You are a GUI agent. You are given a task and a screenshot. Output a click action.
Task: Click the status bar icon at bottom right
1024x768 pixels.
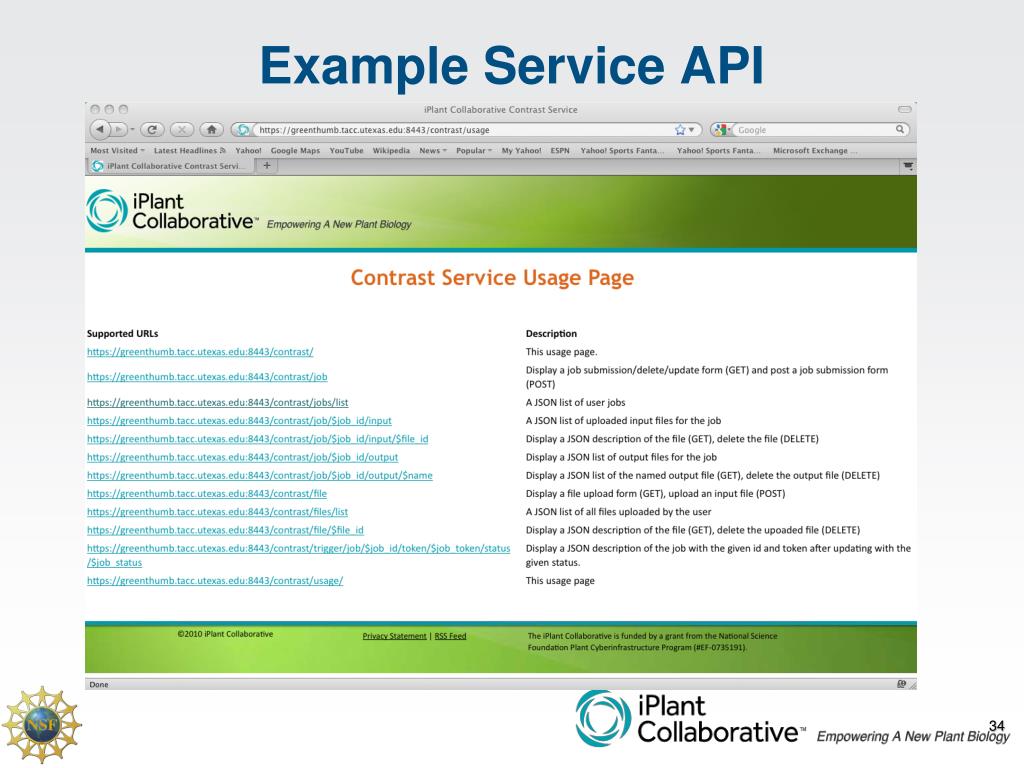click(x=901, y=684)
